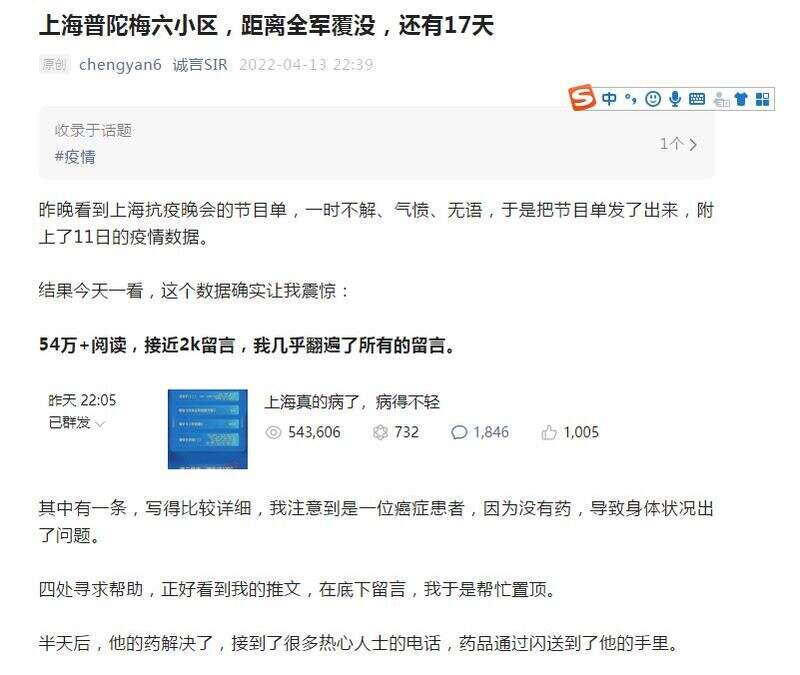Open the Sogou toolbox grid icon
The height and width of the screenshot is (675, 800).
[x=762, y=99]
